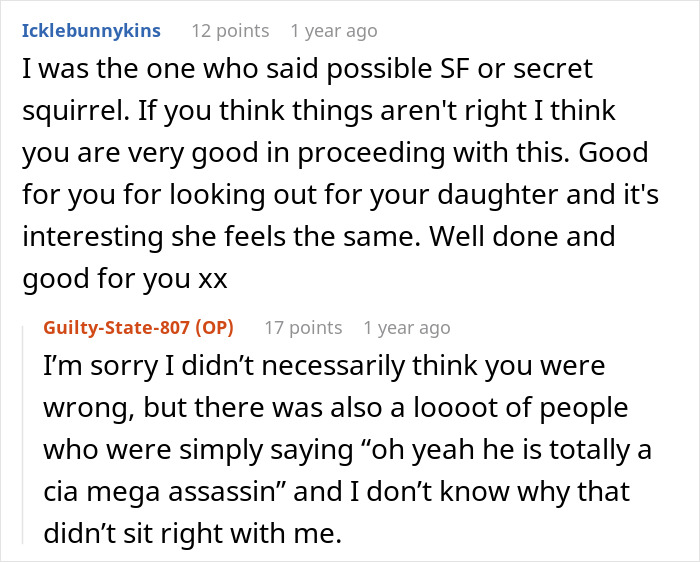Open OP reply's 1 year ago timestamp
Screen dimensions: 700x562
[x=406, y=327]
